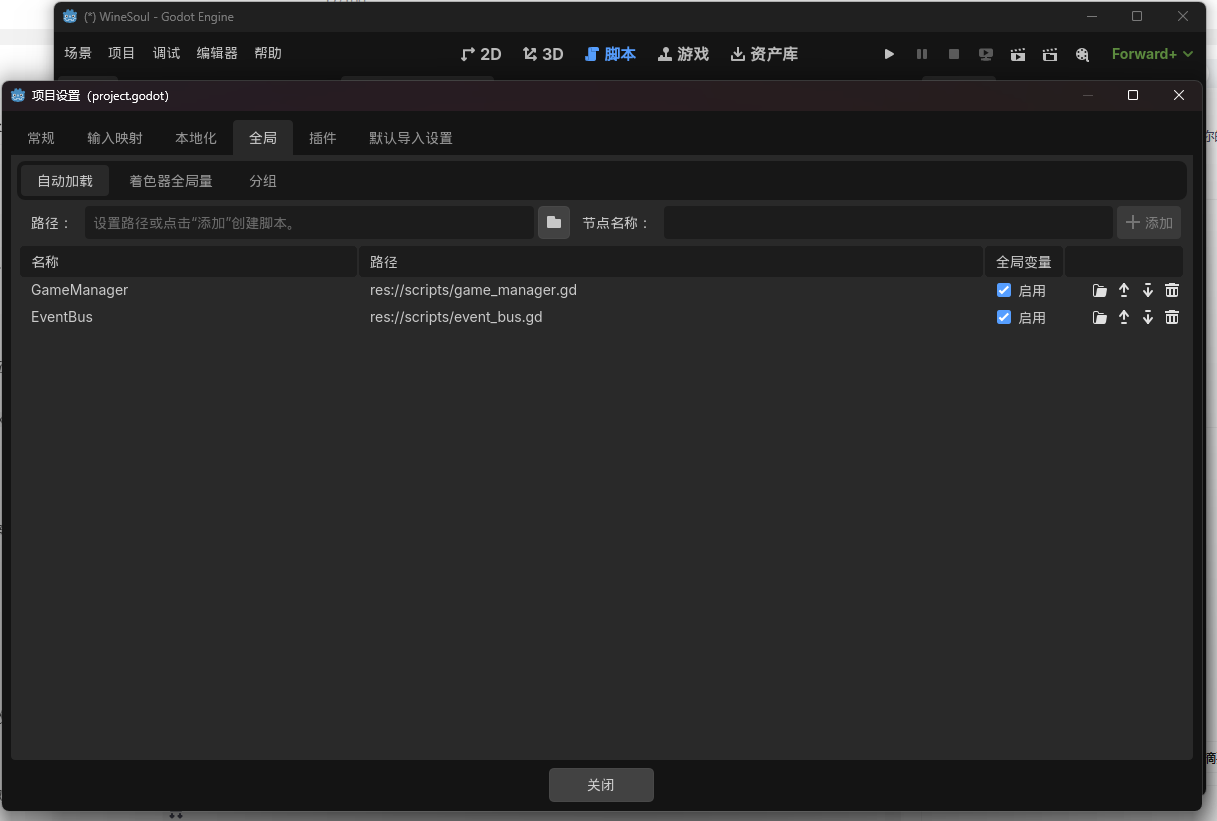1217x821 pixels.
Task: Open the 输入映射 tab
Action: pos(115,138)
